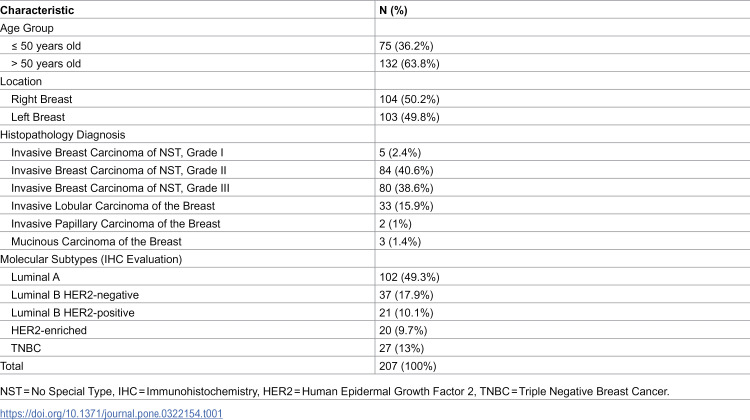Click the Luminal A row label
This screenshot has width=750, height=420.
point(35,277)
